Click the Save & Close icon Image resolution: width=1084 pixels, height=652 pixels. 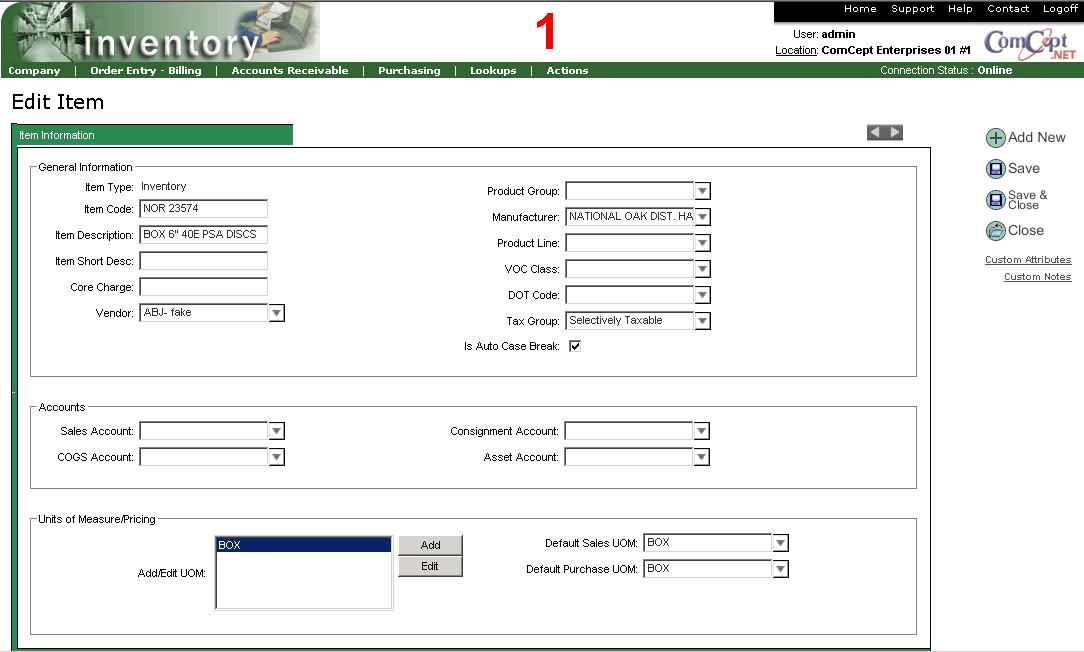point(995,200)
